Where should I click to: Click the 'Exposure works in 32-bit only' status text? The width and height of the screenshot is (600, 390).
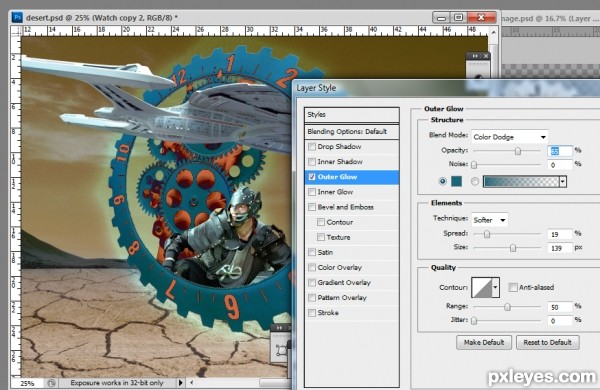(x=117, y=383)
